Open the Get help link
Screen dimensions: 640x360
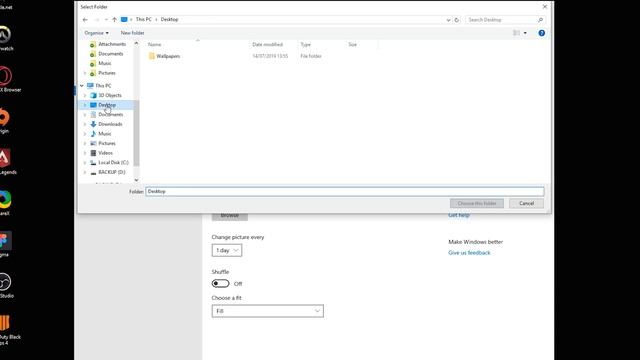pos(459,216)
